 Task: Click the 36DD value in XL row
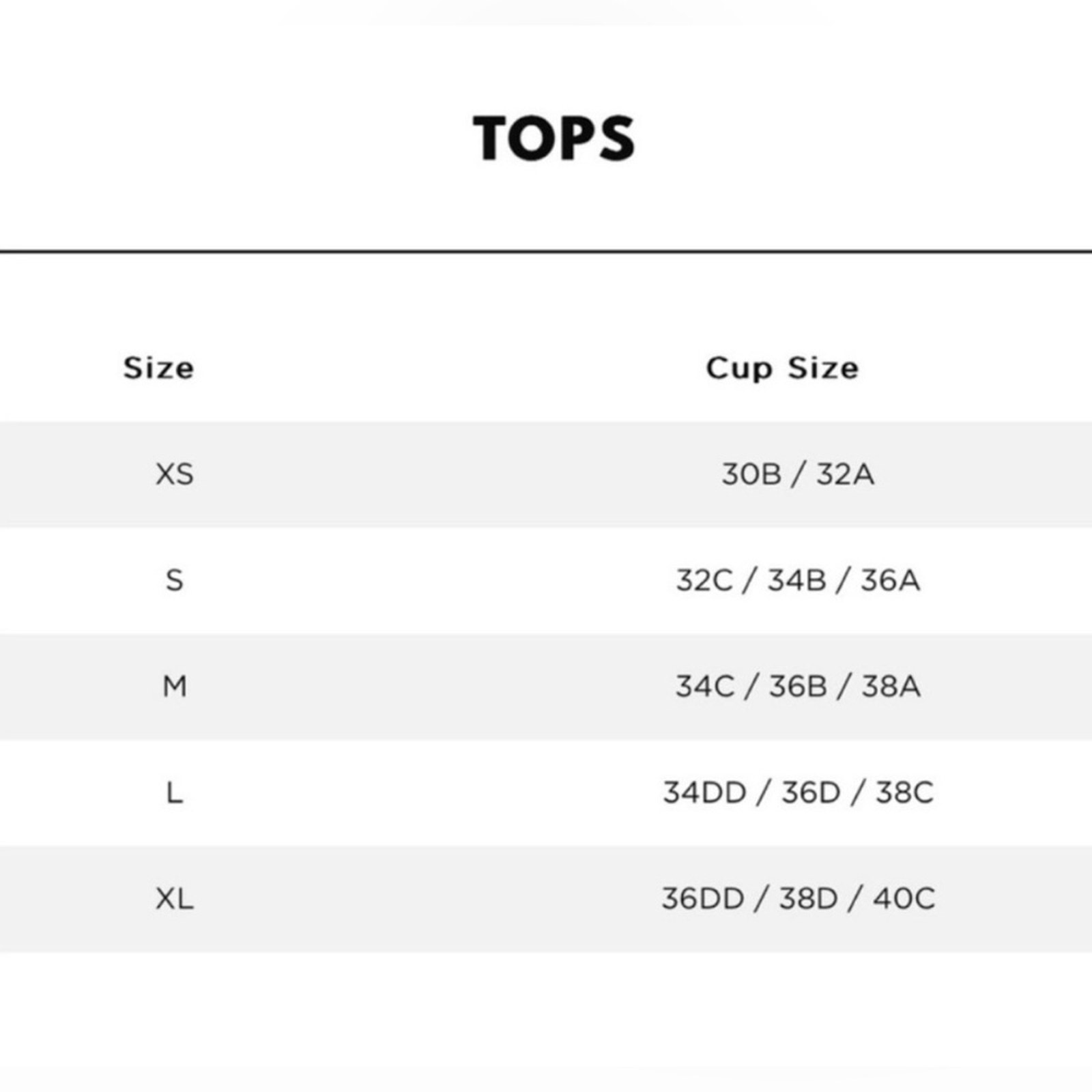[x=703, y=898]
